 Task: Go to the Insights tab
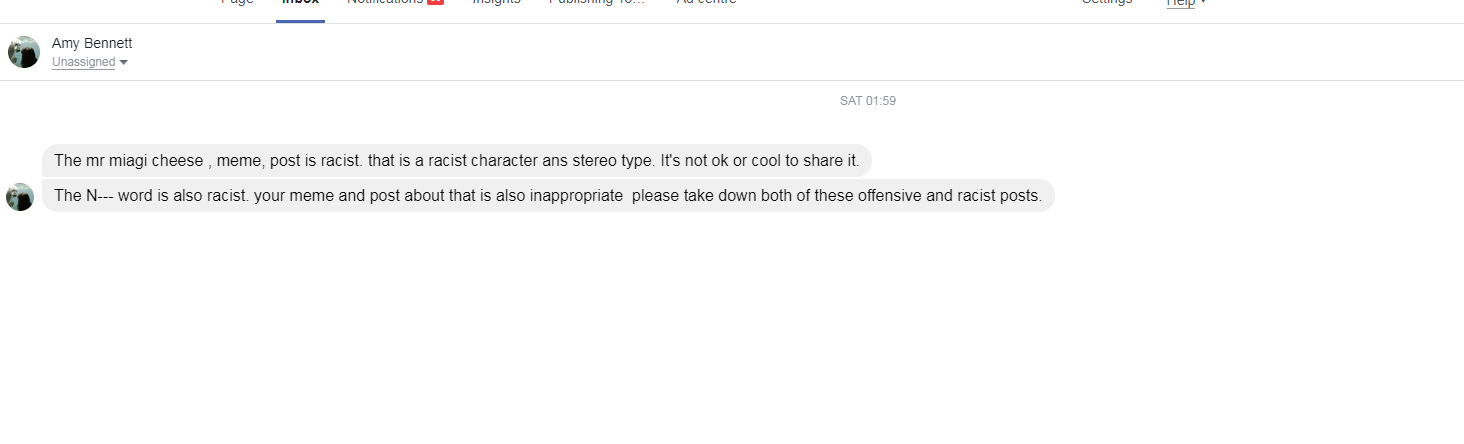497,2
